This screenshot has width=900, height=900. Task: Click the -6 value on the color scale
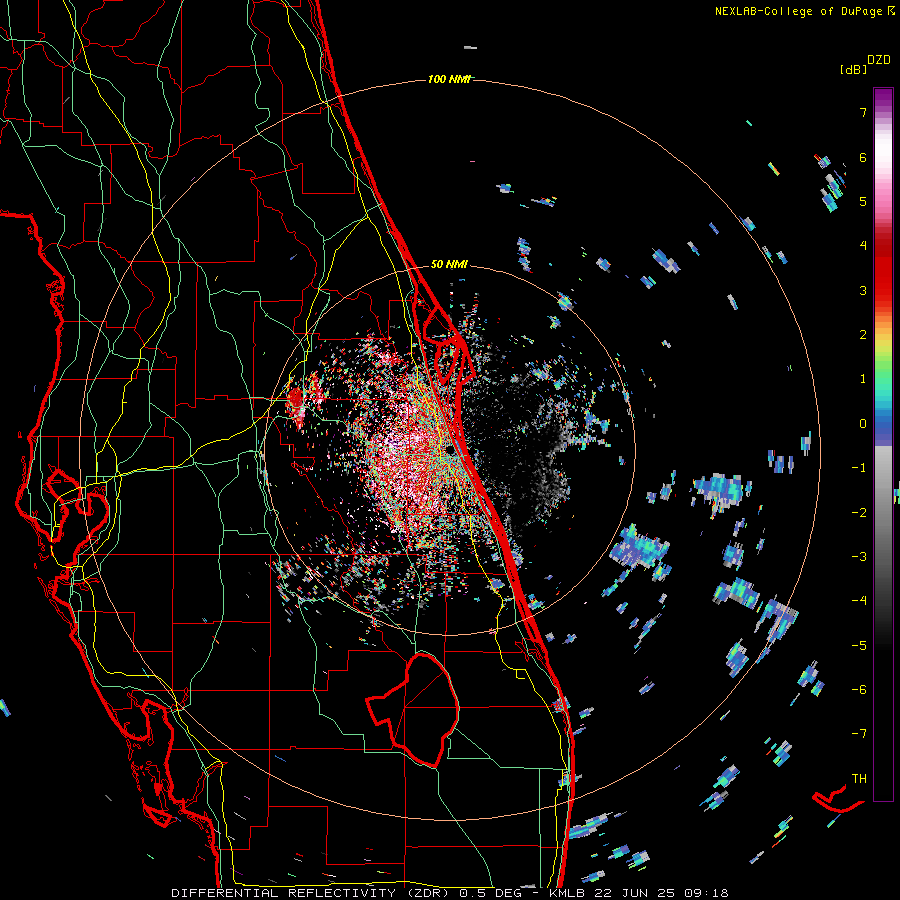pos(859,690)
